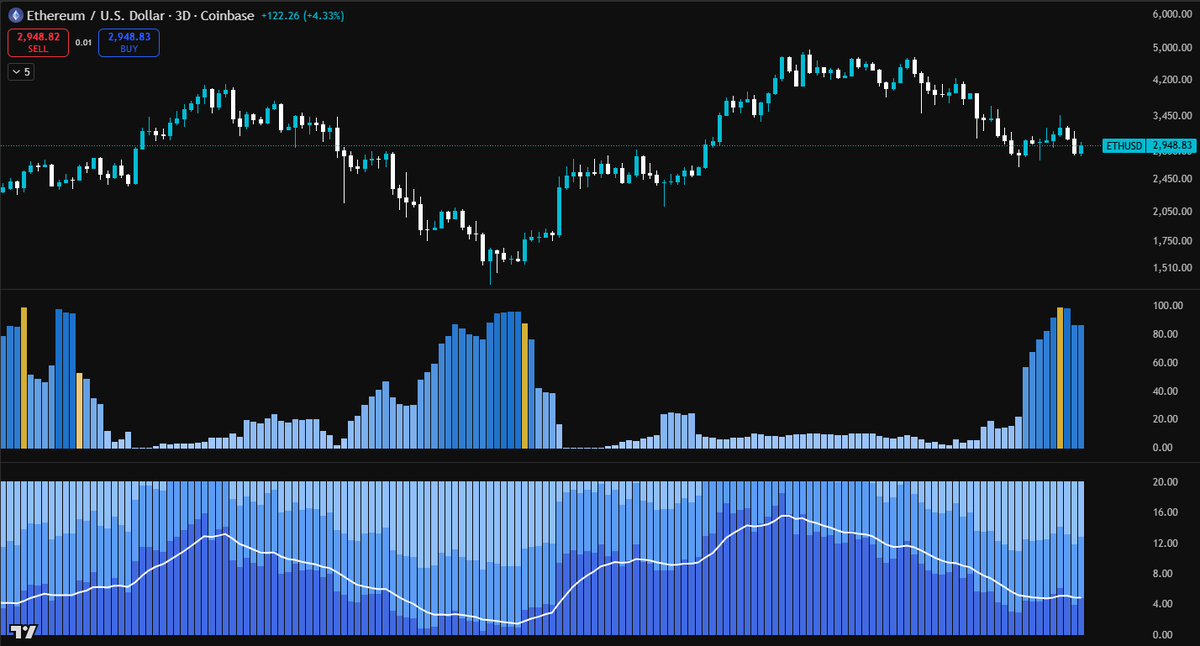Viewport: 1200px width, 646px height.
Task: Click the 5,000.00 price axis label
Action: [x=1172, y=47]
